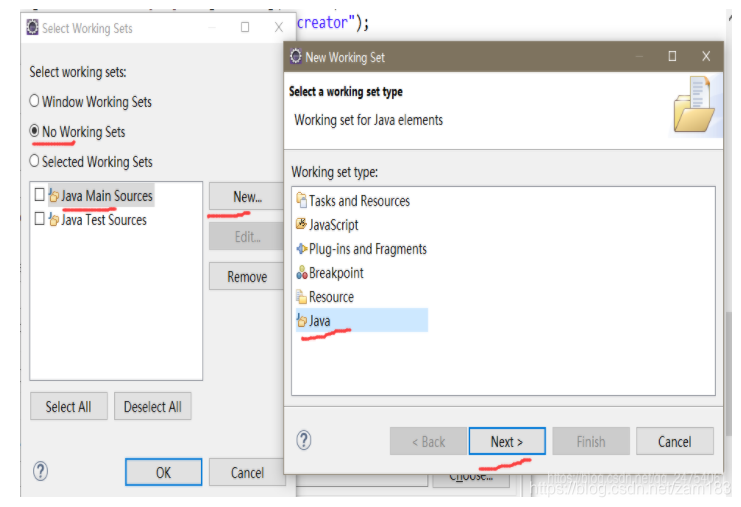Click the Java Main Sources working set icon

(54, 195)
